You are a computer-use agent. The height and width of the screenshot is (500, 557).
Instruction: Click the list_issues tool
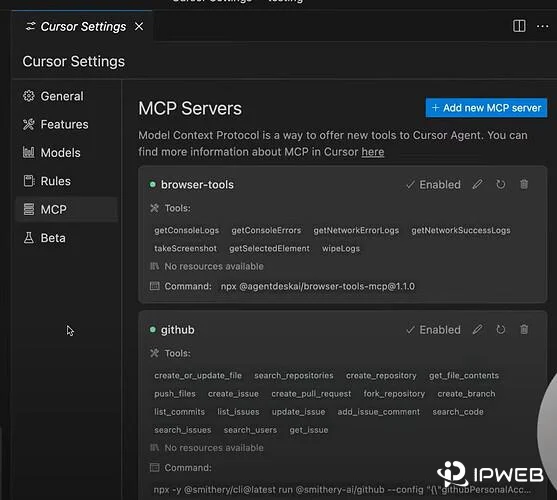click(x=238, y=412)
